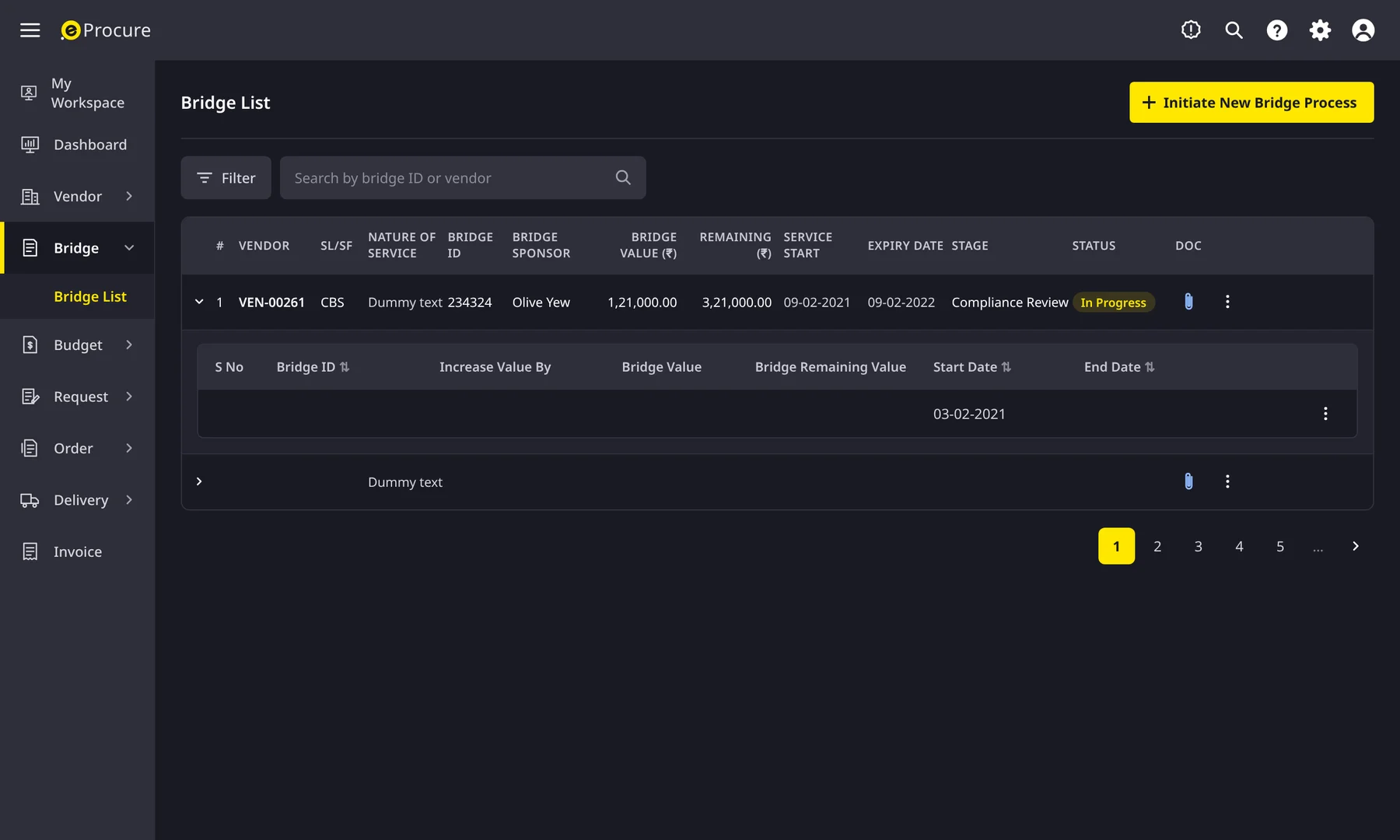Open My Workspace in the sidebar
The image size is (1400, 840).
pos(77,93)
